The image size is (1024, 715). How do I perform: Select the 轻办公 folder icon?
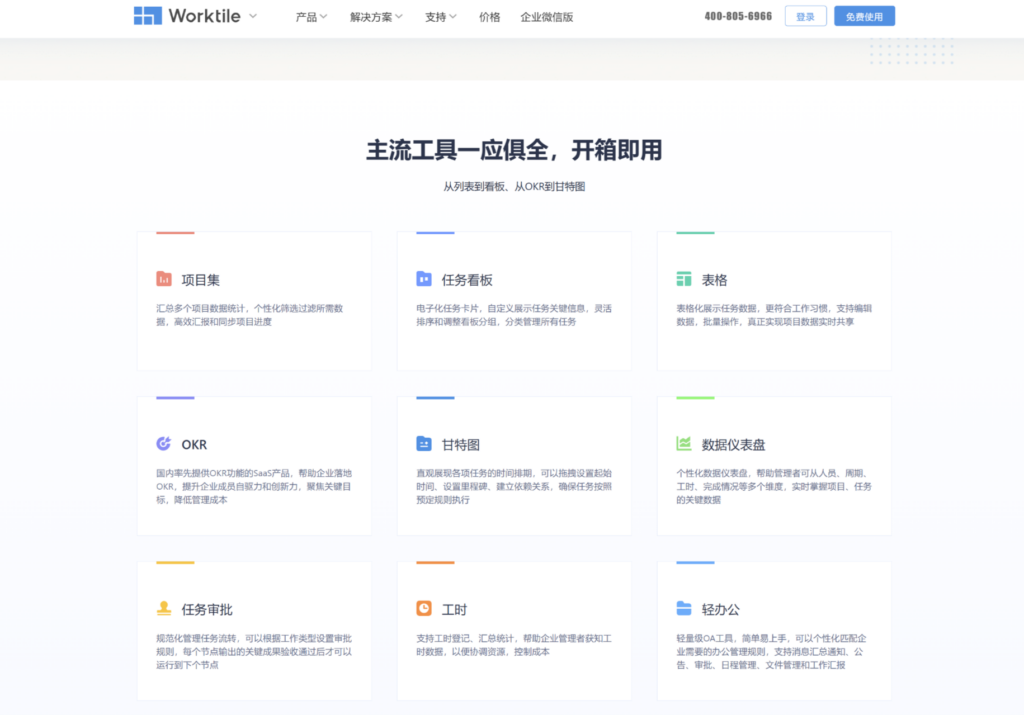tap(684, 609)
